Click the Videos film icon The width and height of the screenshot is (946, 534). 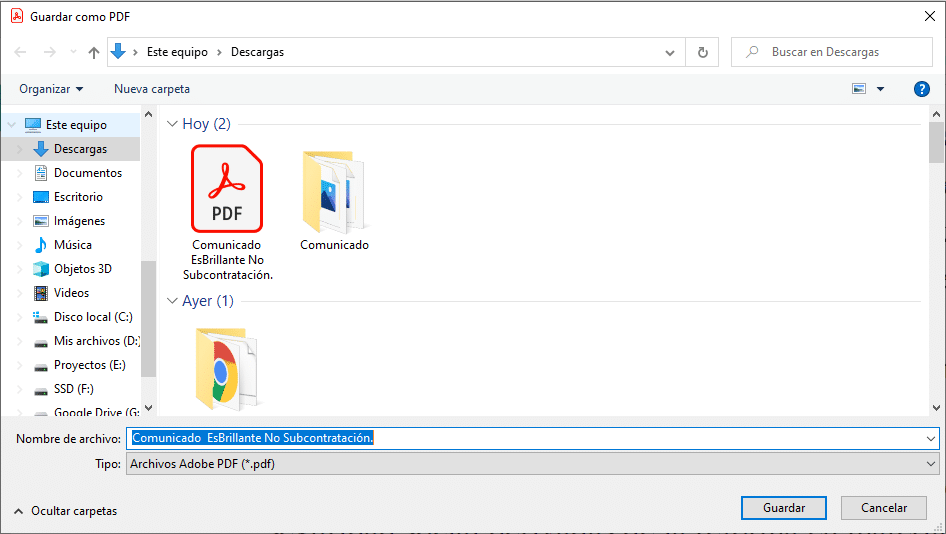point(40,293)
